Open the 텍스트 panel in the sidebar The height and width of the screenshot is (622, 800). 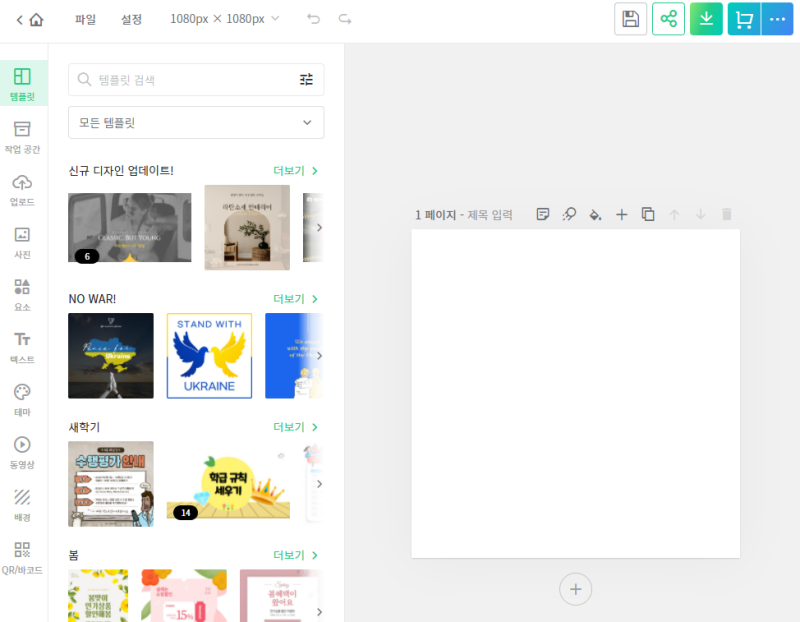click(x=22, y=346)
